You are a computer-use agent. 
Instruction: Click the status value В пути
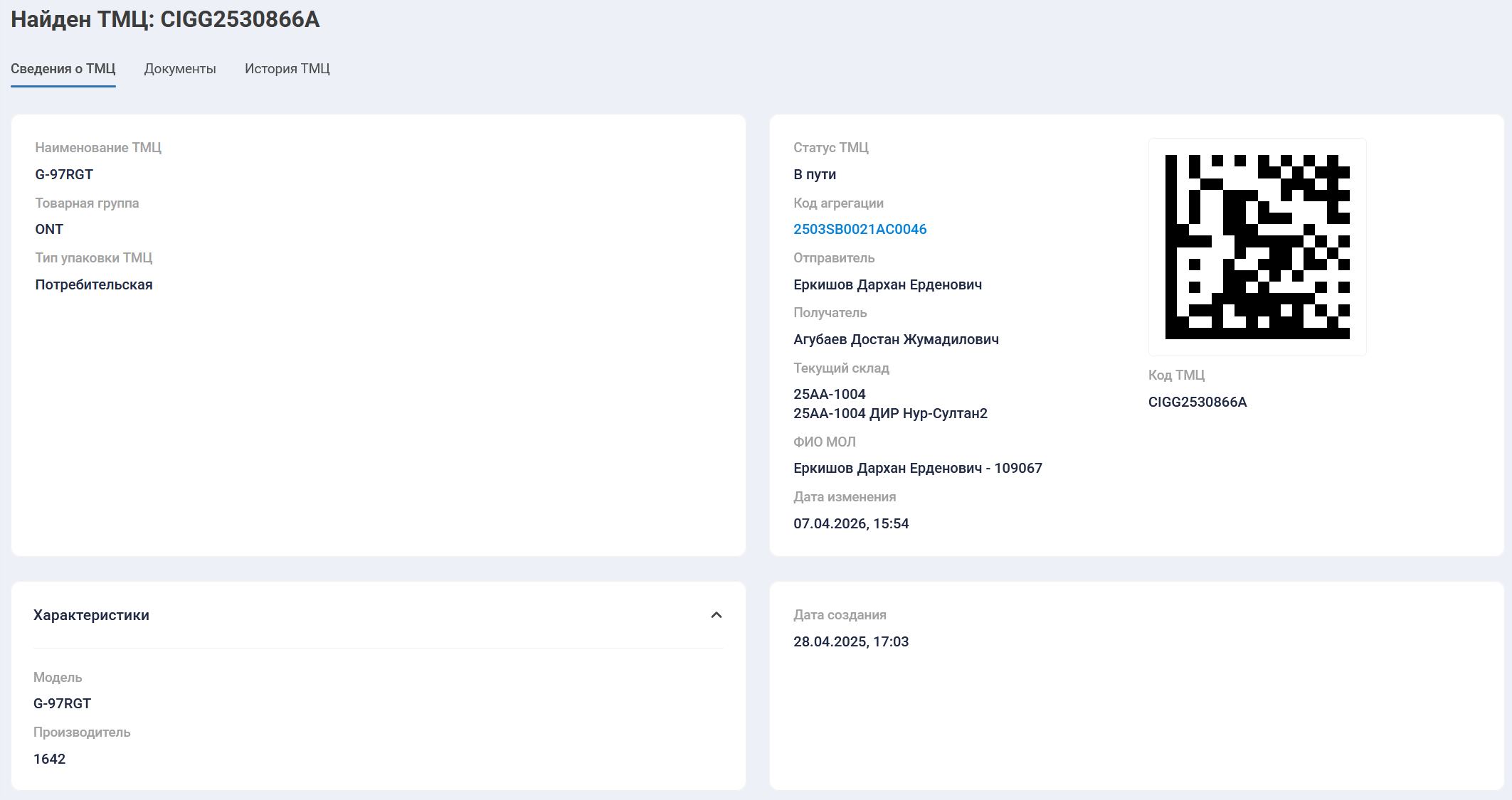click(815, 174)
